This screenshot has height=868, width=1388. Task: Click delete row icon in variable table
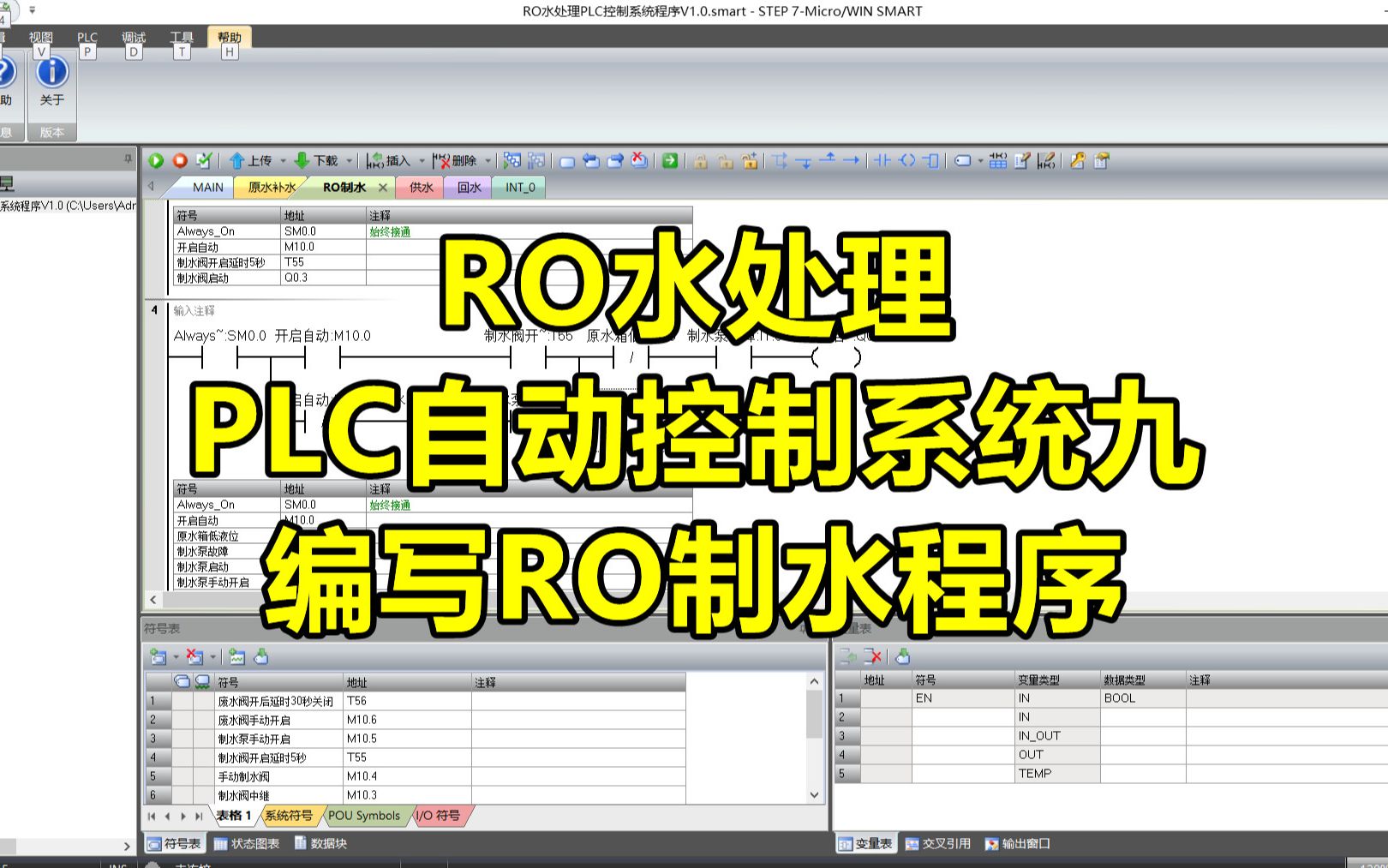click(x=872, y=656)
